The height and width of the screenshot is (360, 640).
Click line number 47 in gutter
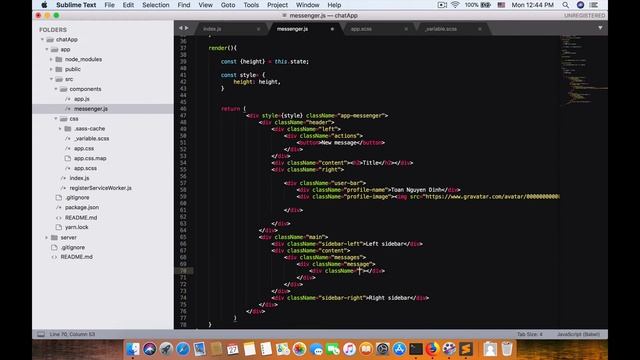183,116
